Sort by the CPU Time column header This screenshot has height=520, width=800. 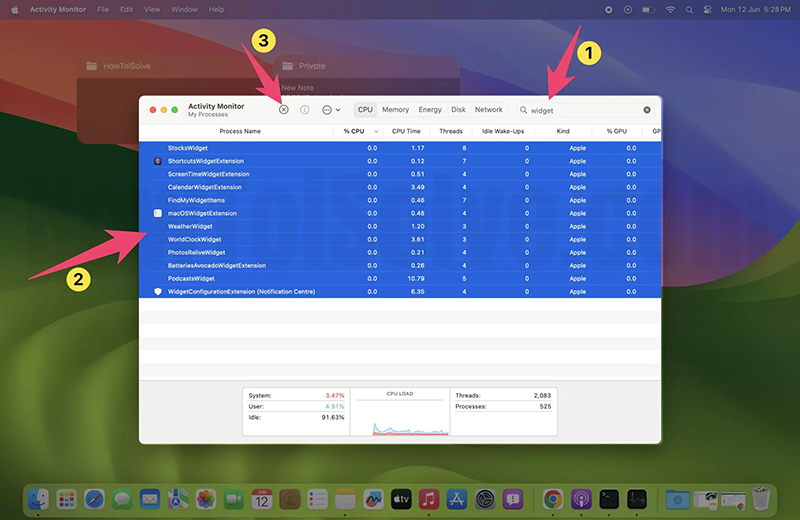(x=406, y=131)
